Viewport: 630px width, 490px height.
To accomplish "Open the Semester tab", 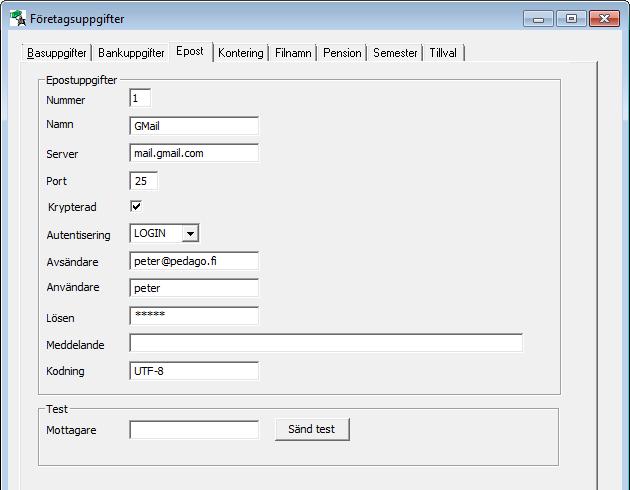I will click(x=395, y=53).
